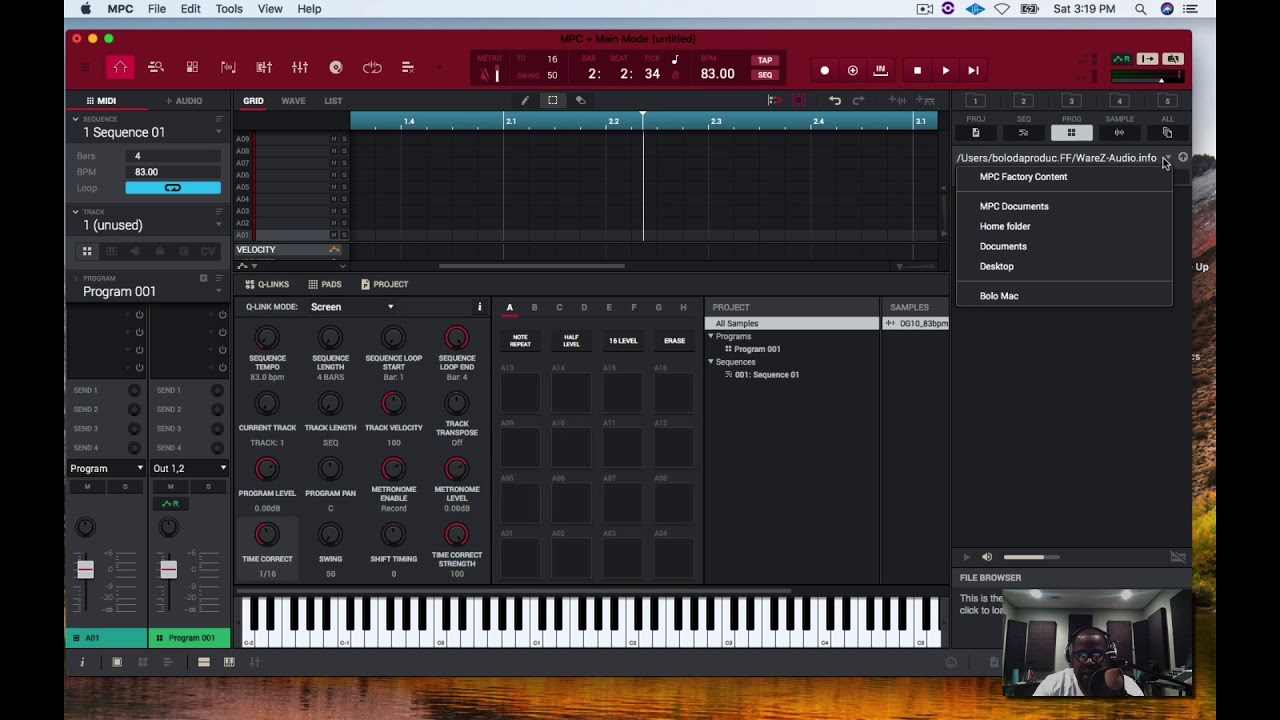The width and height of the screenshot is (1280, 720).
Task: Switch to the AUDIO tab
Action: coord(183,101)
